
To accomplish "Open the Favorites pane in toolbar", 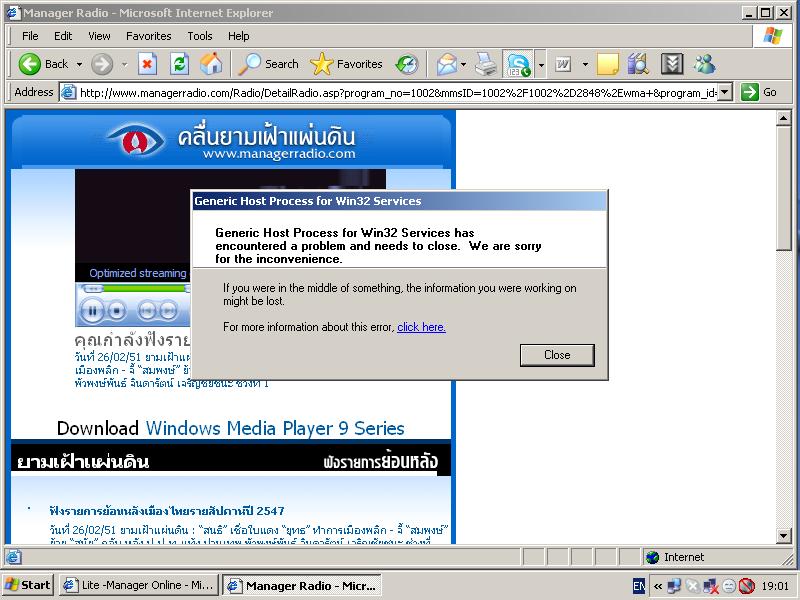I will click(346, 64).
